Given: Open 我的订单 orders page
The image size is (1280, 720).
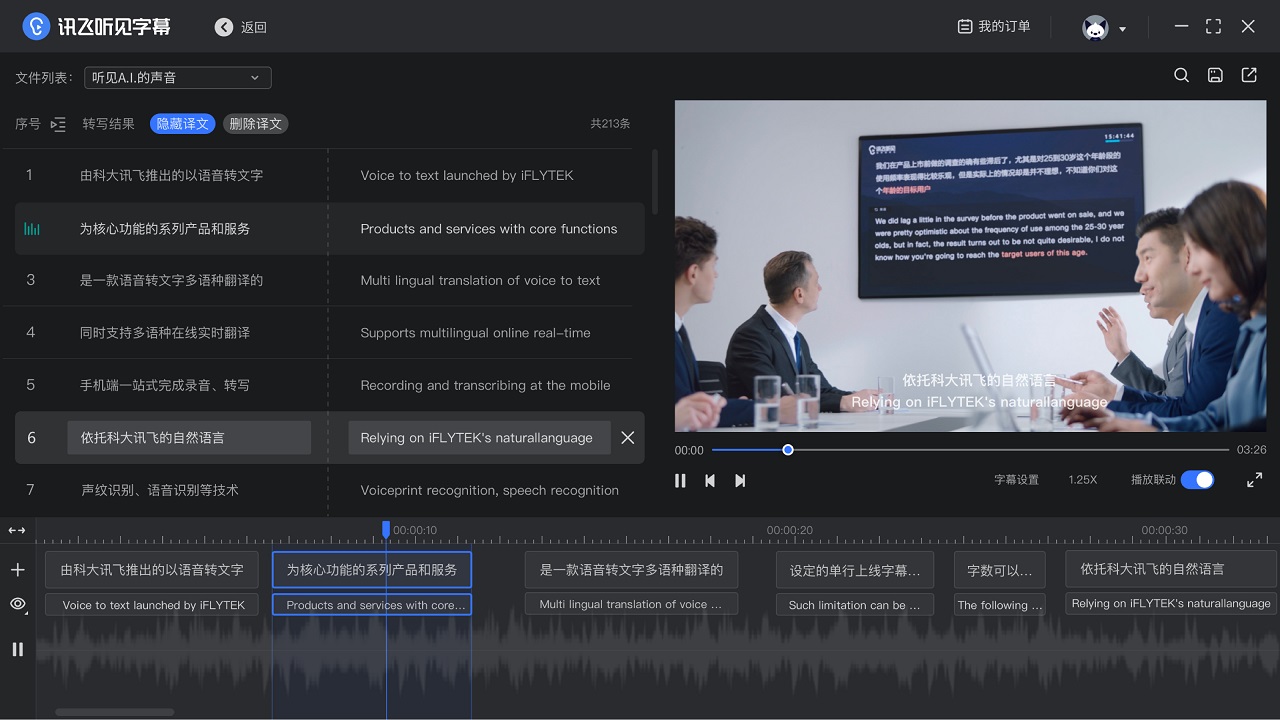Looking at the screenshot, I should [x=993, y=27].
